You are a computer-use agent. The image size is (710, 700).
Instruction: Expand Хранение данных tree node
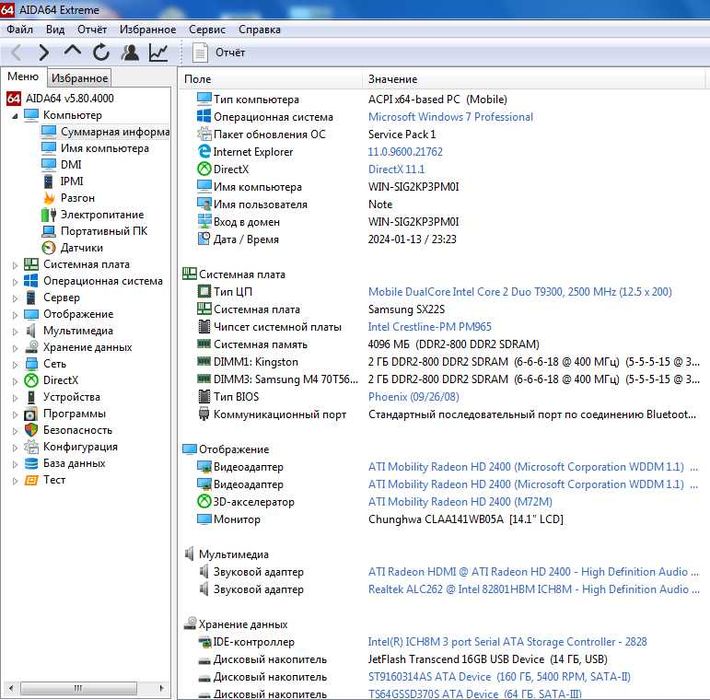point(15,348)
